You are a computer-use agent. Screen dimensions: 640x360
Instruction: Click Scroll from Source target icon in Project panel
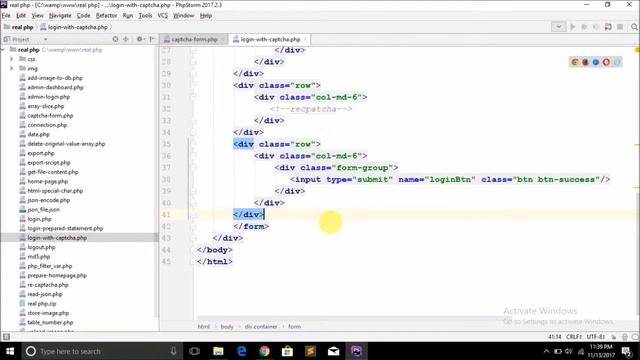tap(116, 39)
